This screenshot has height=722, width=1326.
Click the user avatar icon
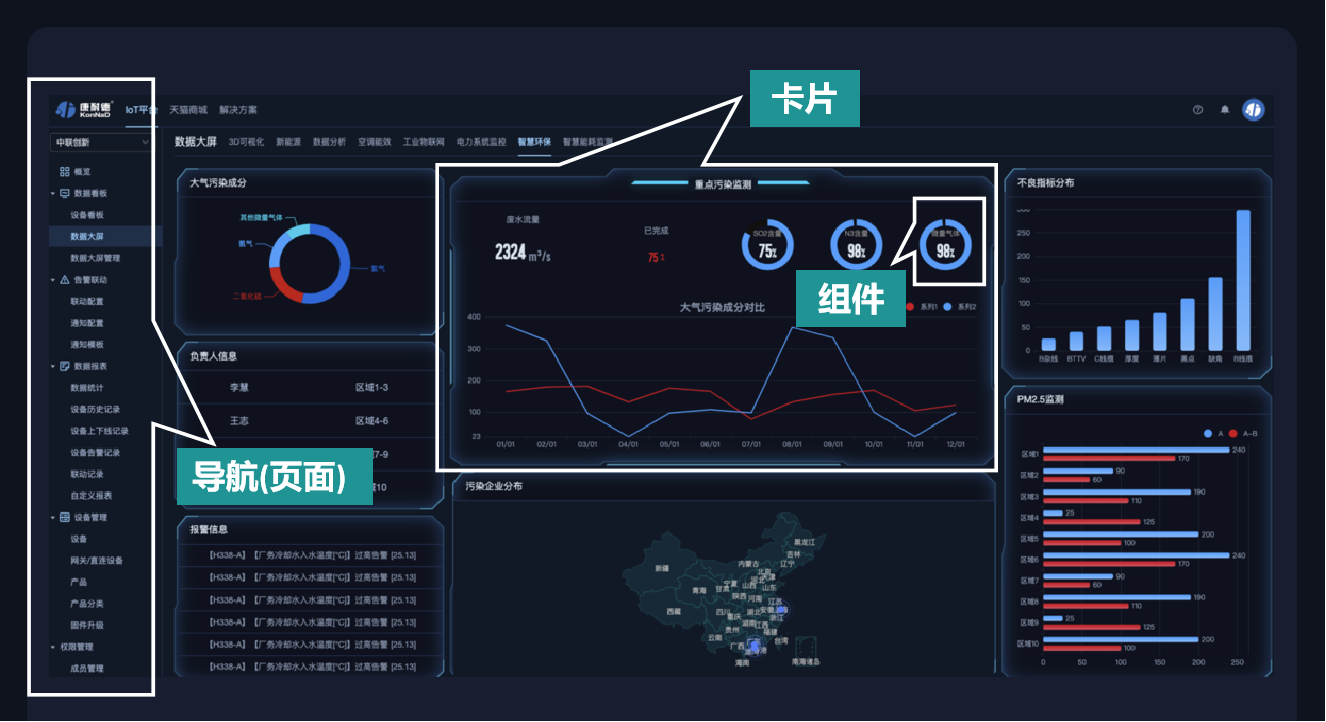point(1253,110)
